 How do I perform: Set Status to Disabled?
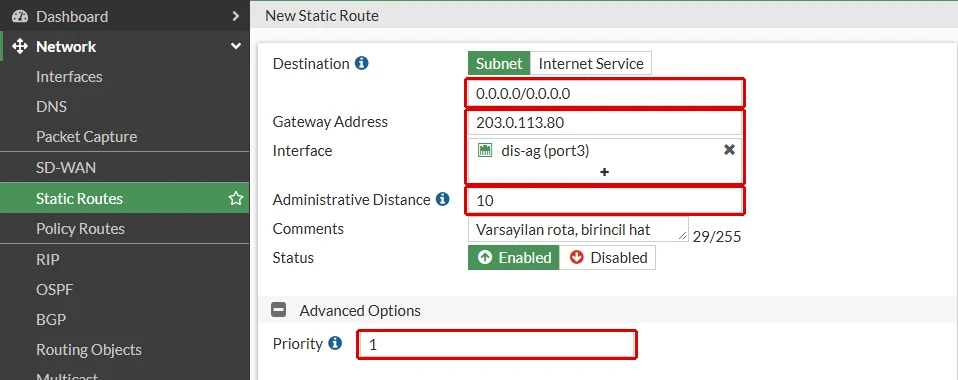pyautogui.click(x=607, y=258)
